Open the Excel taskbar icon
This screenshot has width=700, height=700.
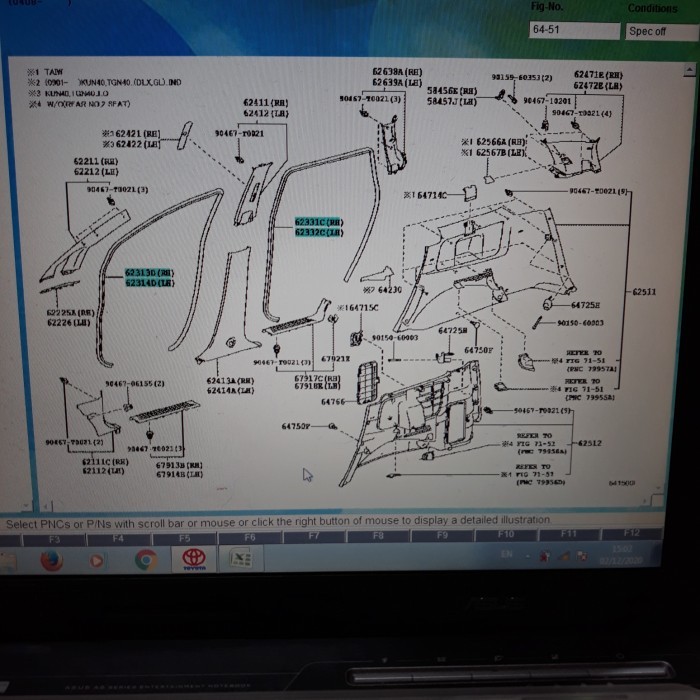[x=241, y=558]
